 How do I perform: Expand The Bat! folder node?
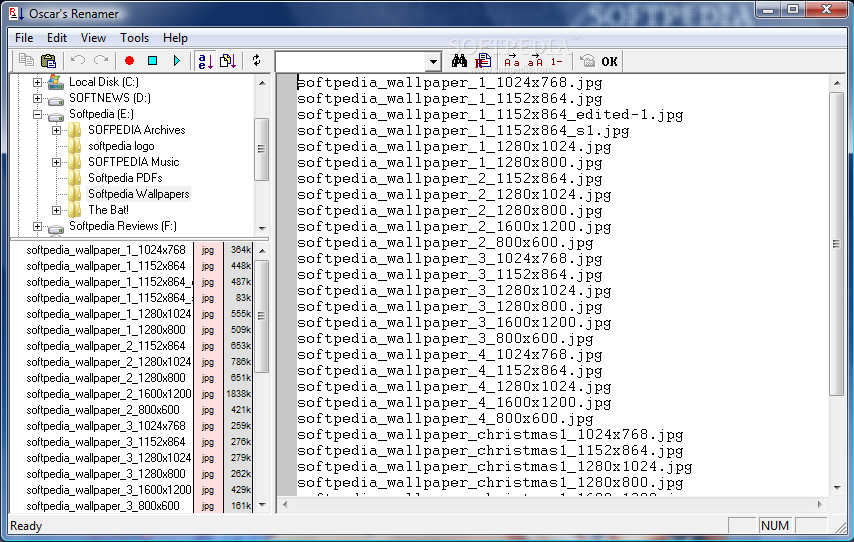pos(56,210)
